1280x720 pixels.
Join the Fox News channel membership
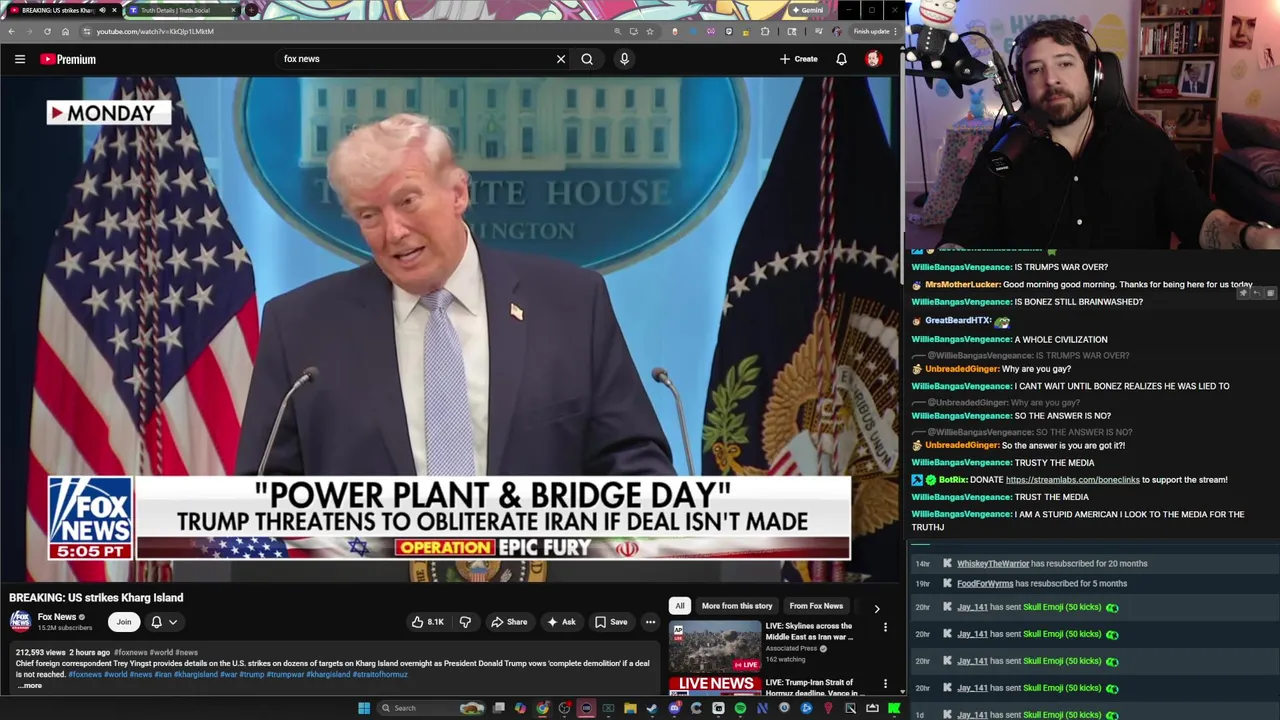pos(124,622)
